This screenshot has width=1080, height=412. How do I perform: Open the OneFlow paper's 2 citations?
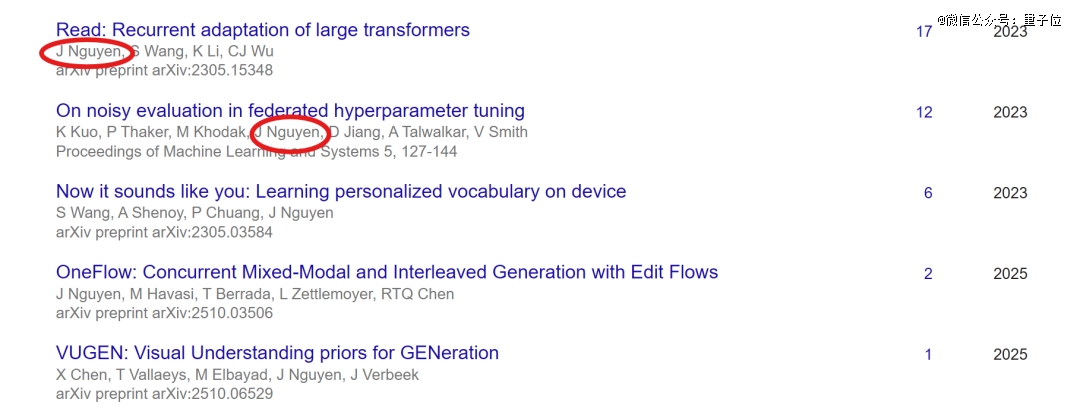[x=928, y=274]
